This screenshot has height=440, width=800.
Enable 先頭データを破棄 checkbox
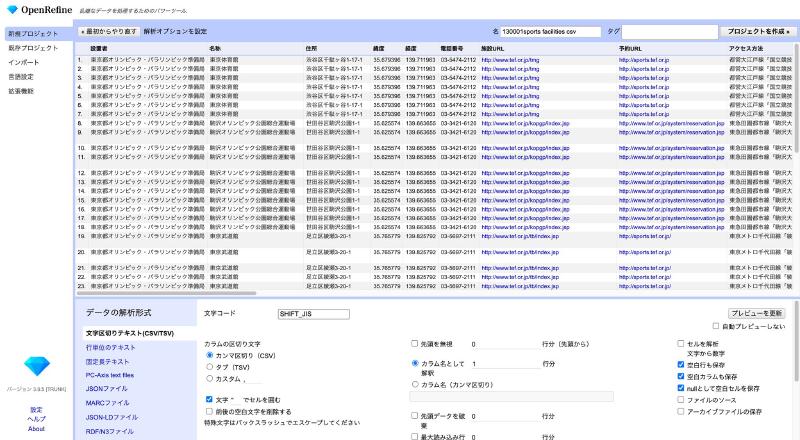click(415, 415)
